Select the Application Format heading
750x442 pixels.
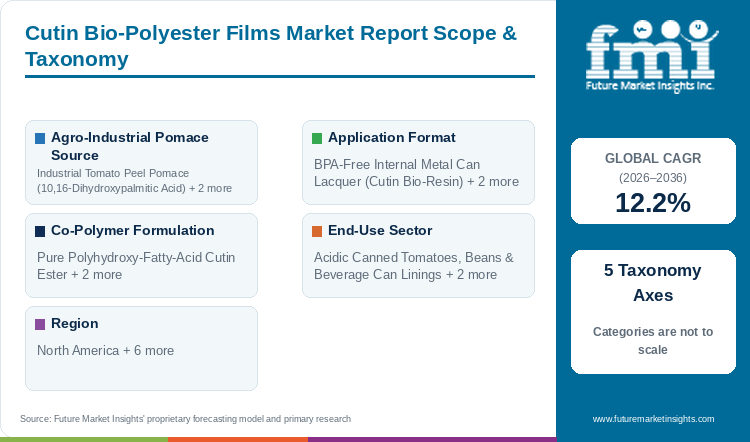(392, 138)
